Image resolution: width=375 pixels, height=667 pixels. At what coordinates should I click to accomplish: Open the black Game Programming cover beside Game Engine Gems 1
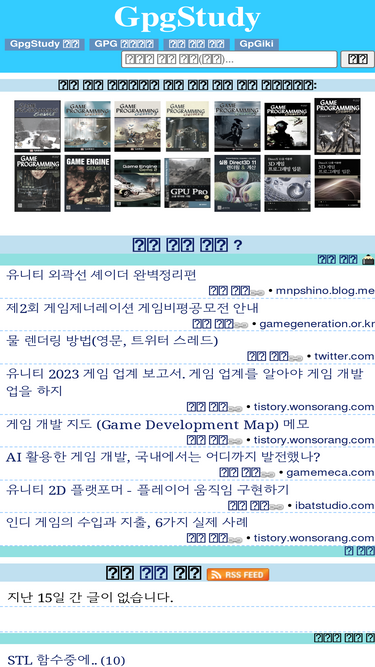(x=37, y=183)
